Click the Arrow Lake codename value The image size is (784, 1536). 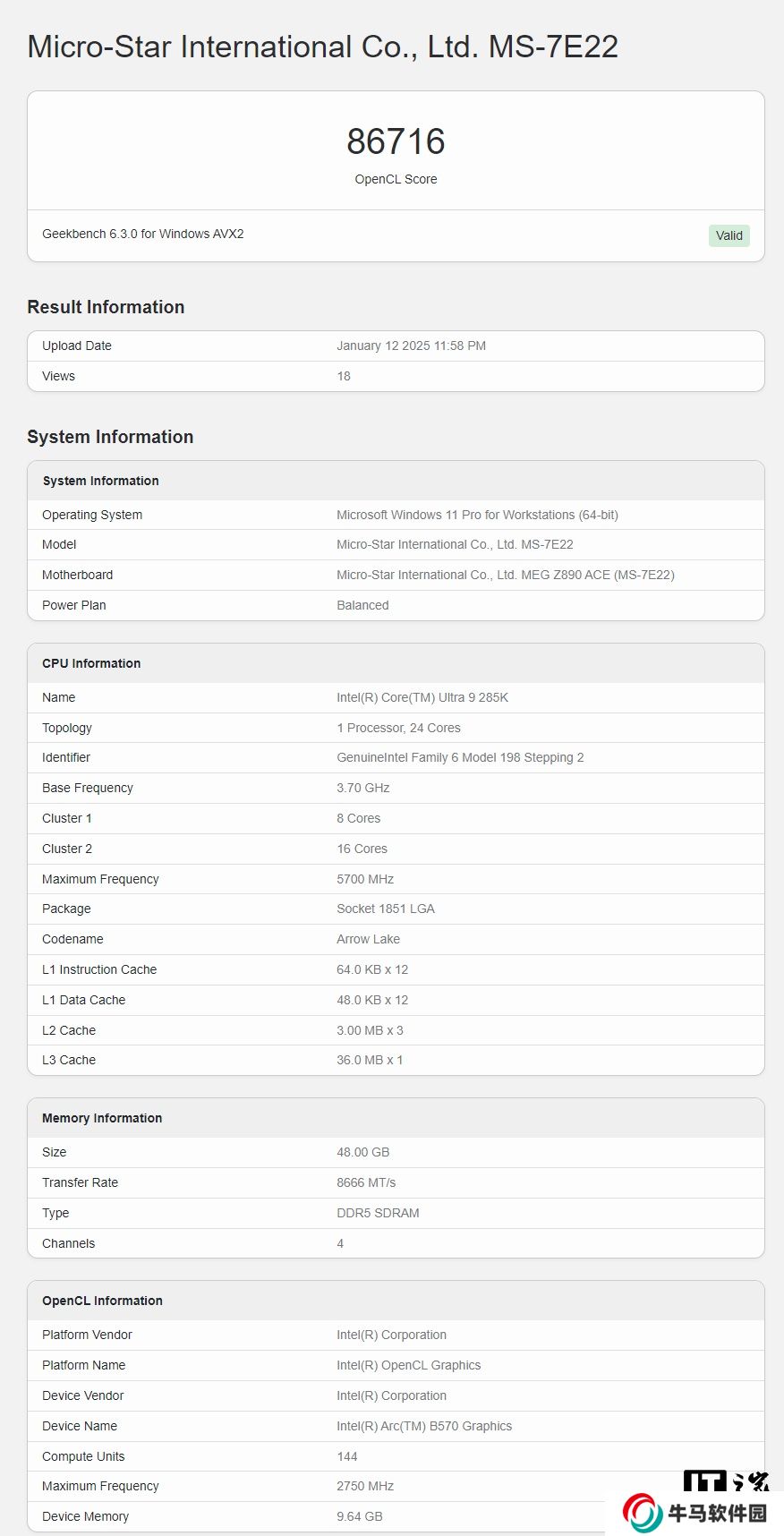[x=368, y=939]
